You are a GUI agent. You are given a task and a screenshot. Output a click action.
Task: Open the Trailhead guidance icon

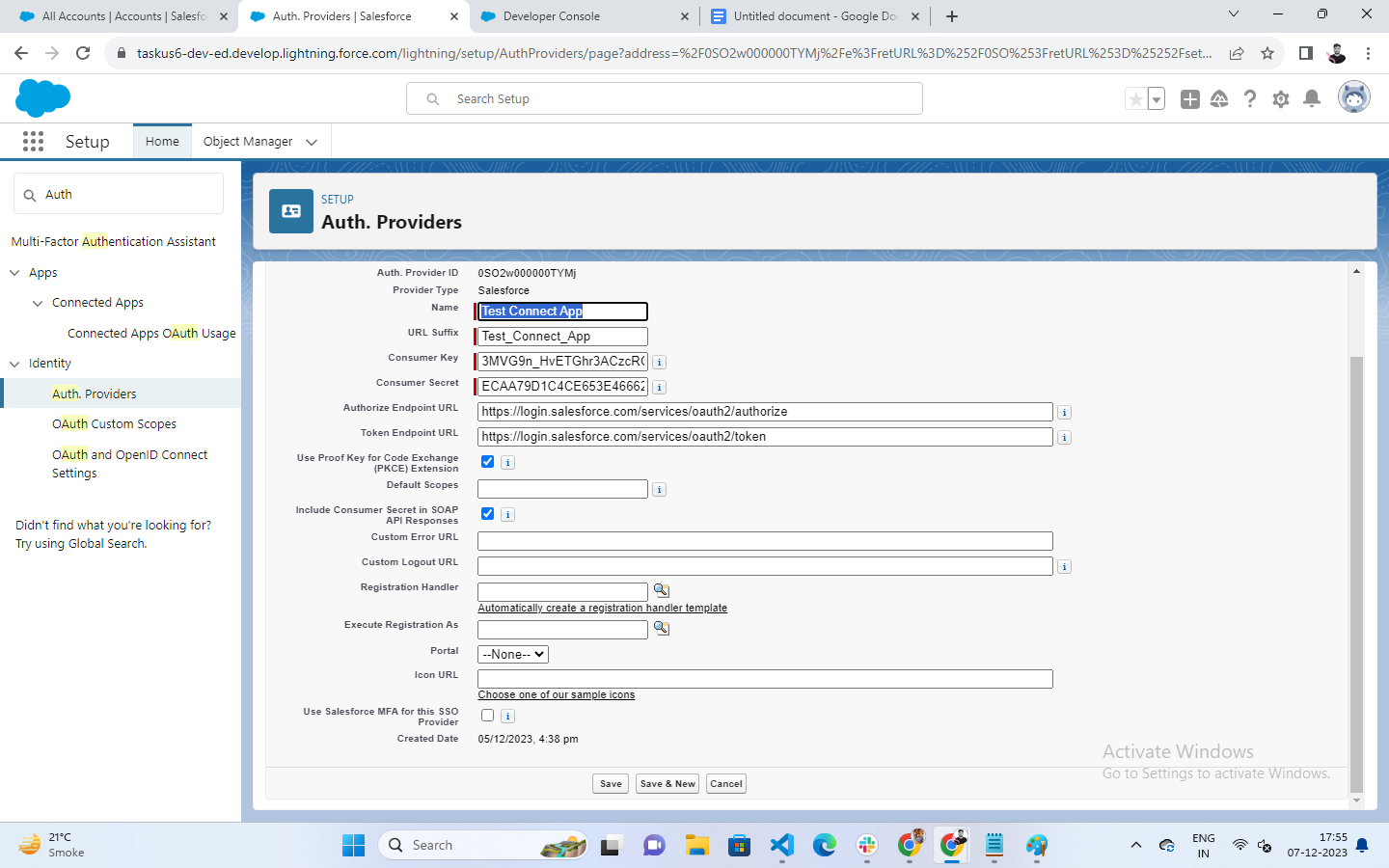1219,98
